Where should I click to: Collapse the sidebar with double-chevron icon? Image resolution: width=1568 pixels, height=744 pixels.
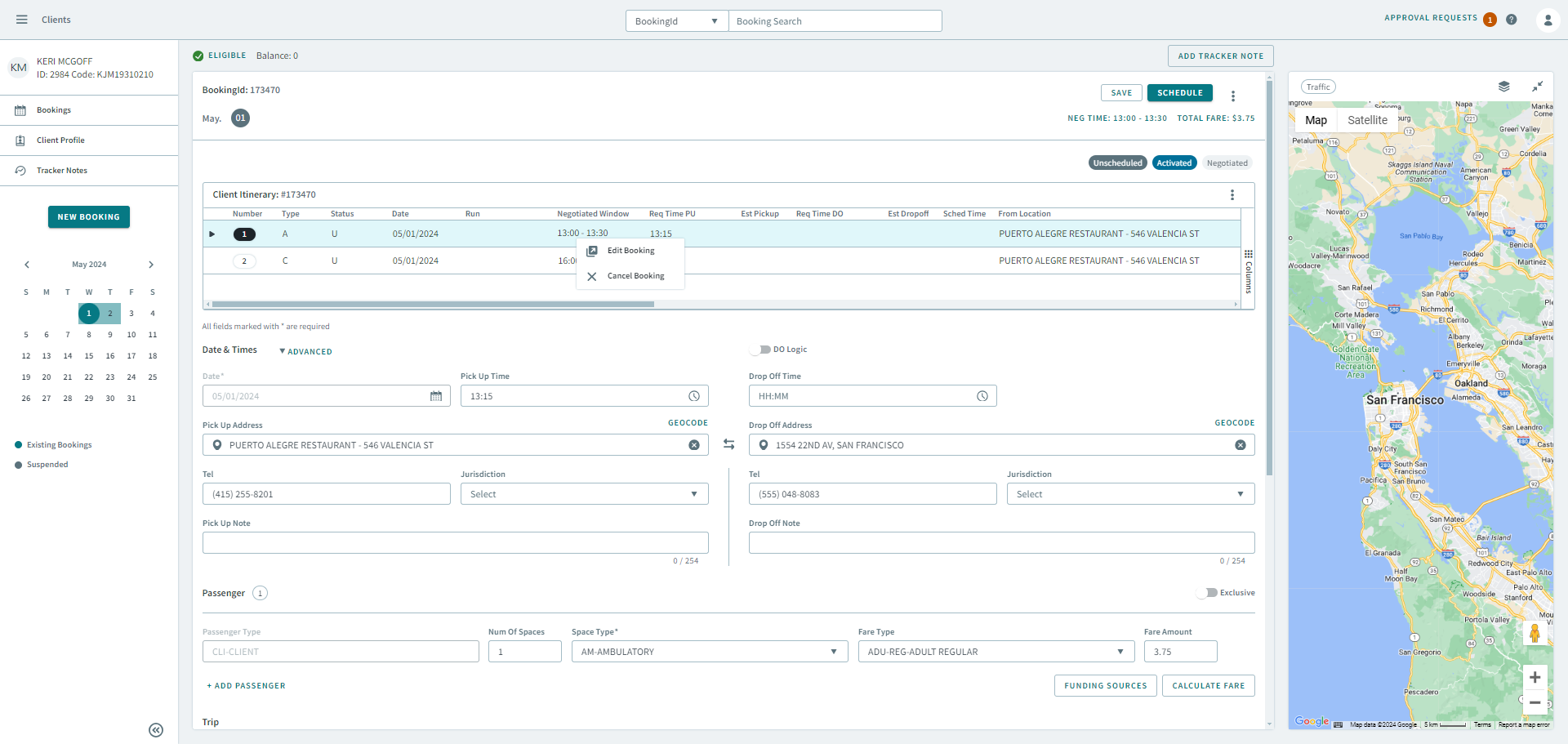click(156, 730)
